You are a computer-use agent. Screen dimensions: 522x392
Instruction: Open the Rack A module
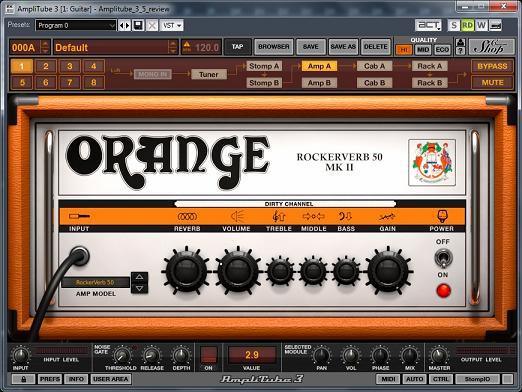pos(430,66)
